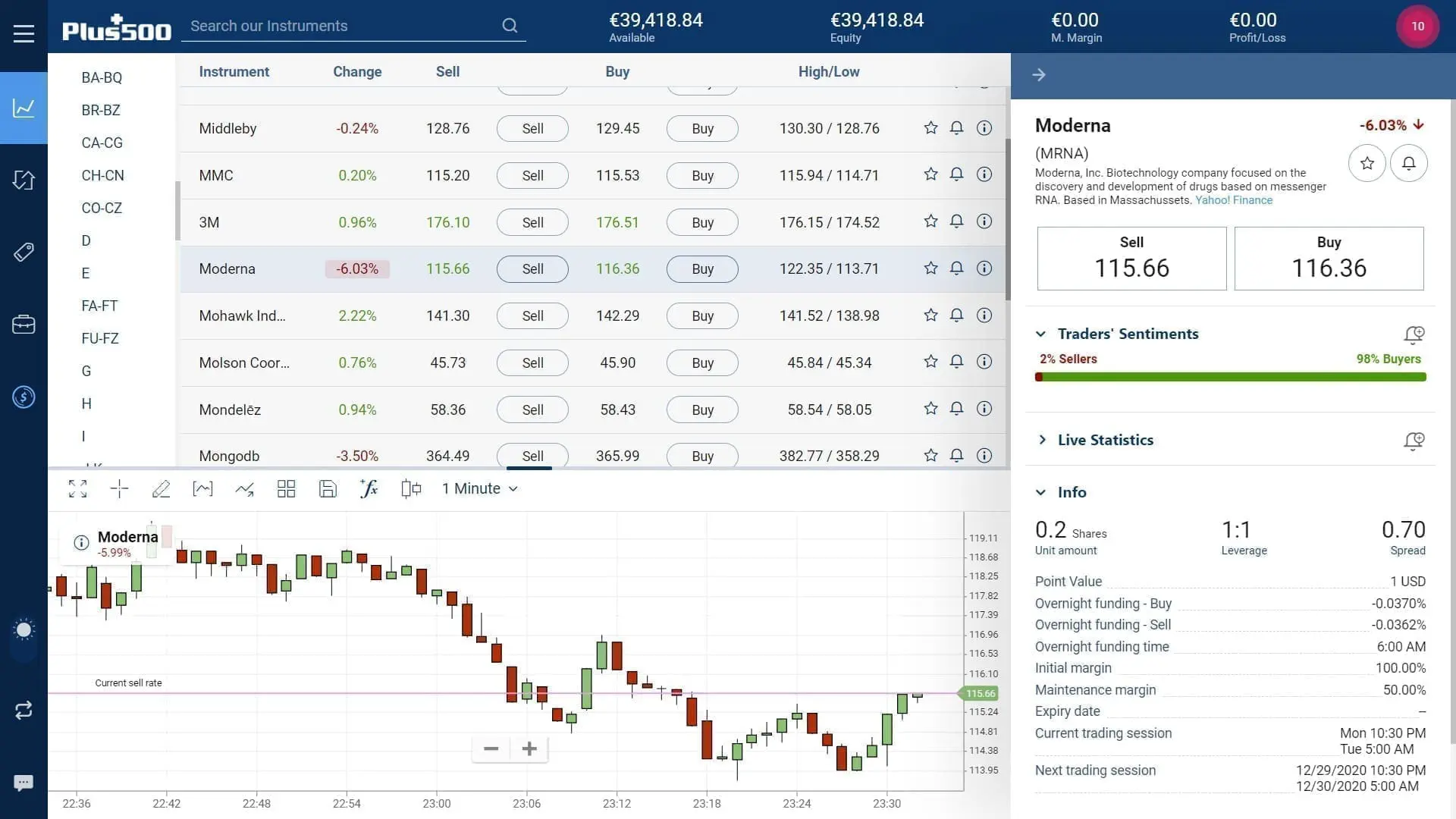Zoom out the chart with minus control
The image size is (1456, 819).
click(491, 748)
